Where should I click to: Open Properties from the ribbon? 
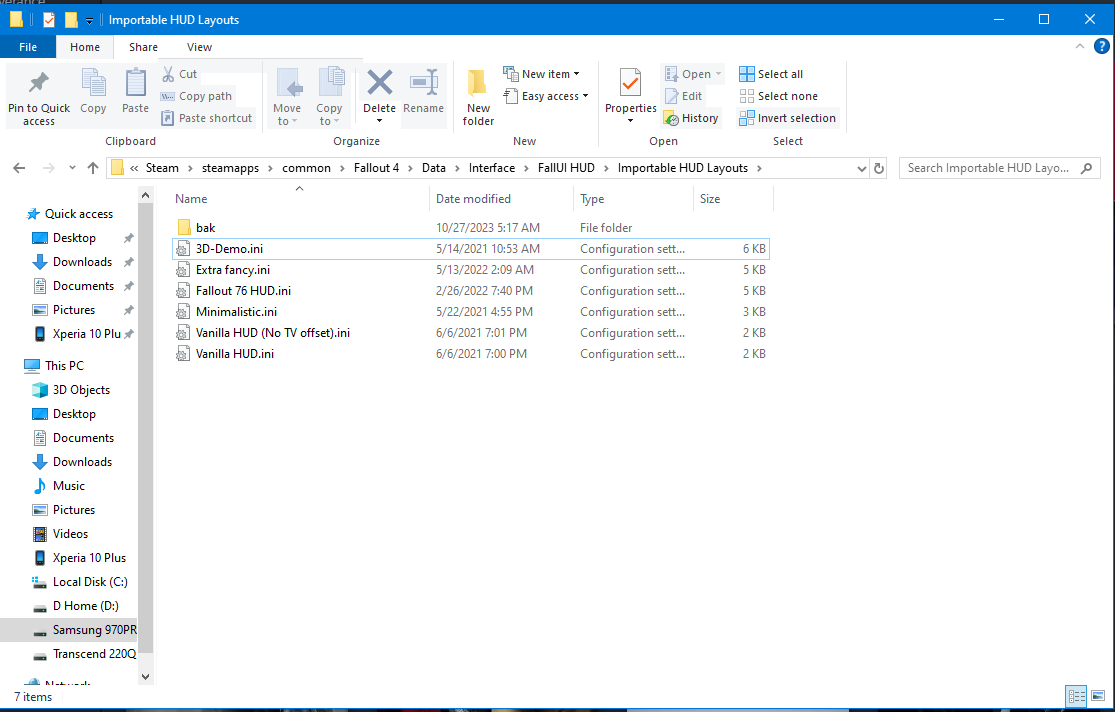(630, 84)
